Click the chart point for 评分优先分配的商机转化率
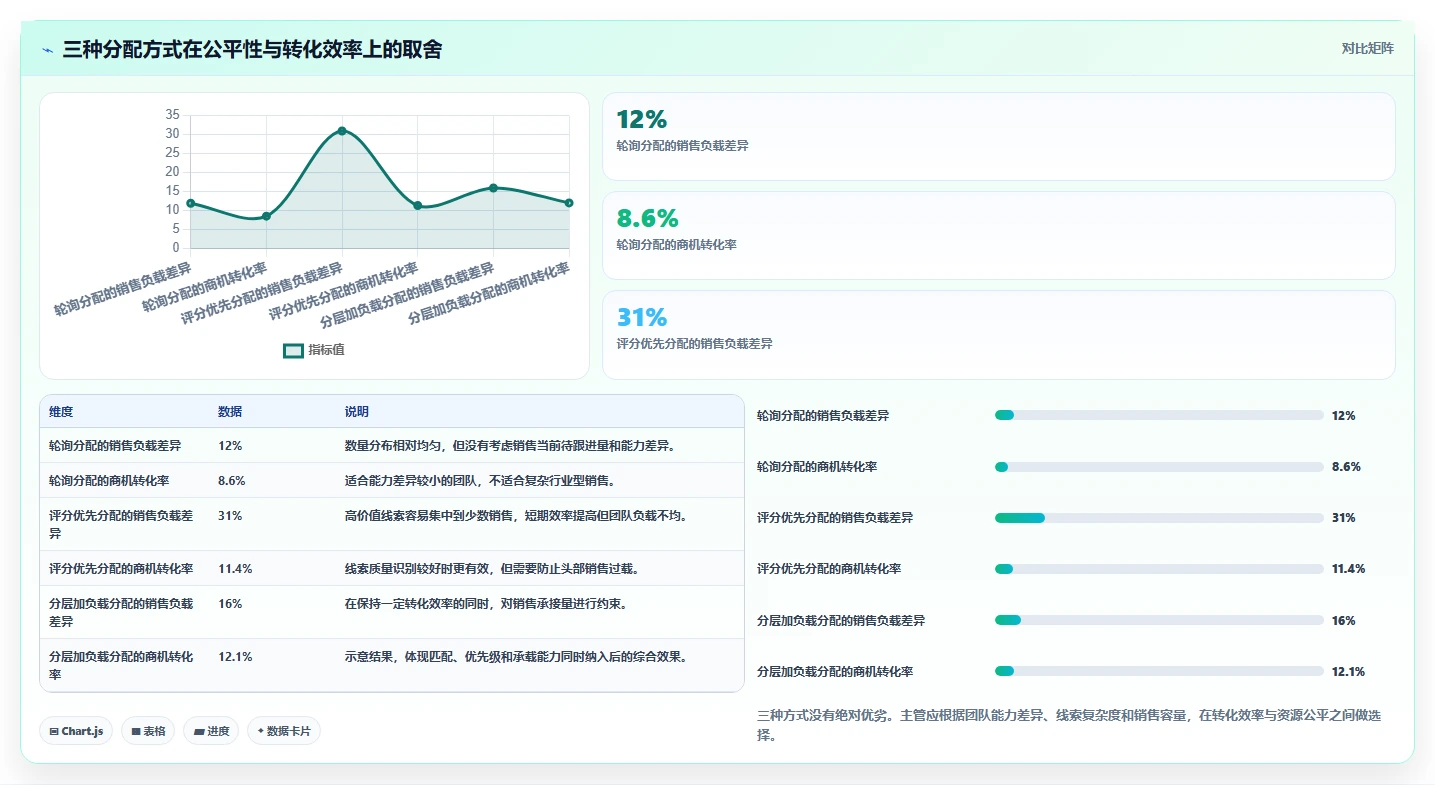Screen dimensions: 1435x785 click(x=418, y=205)
